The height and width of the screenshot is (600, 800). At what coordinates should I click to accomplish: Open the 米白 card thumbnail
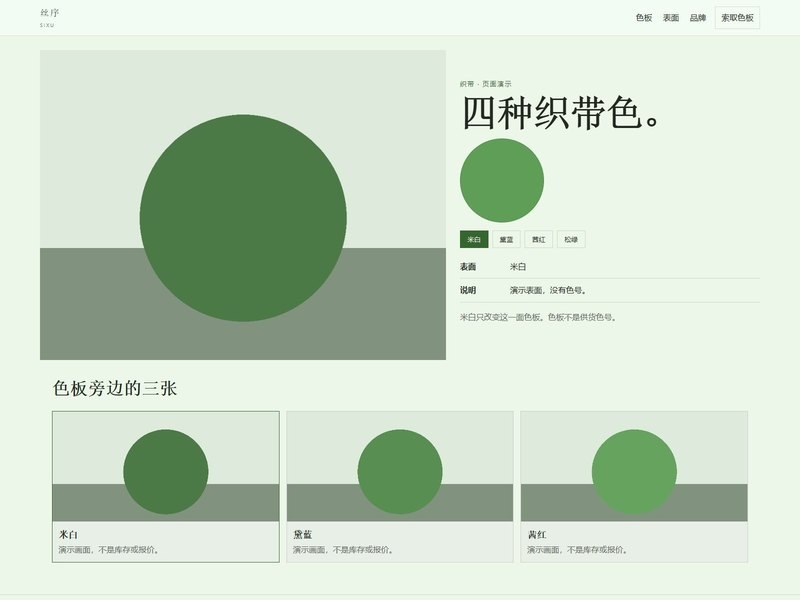pyautogui.click(x=166, y=466)
